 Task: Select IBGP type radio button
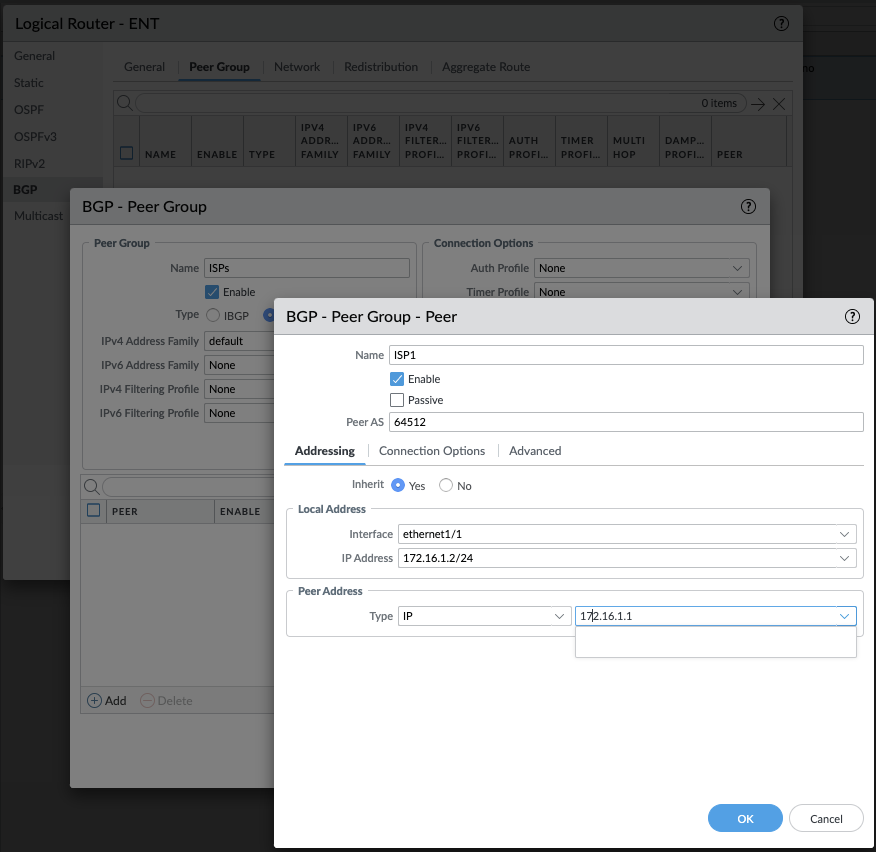coord(213,315)
